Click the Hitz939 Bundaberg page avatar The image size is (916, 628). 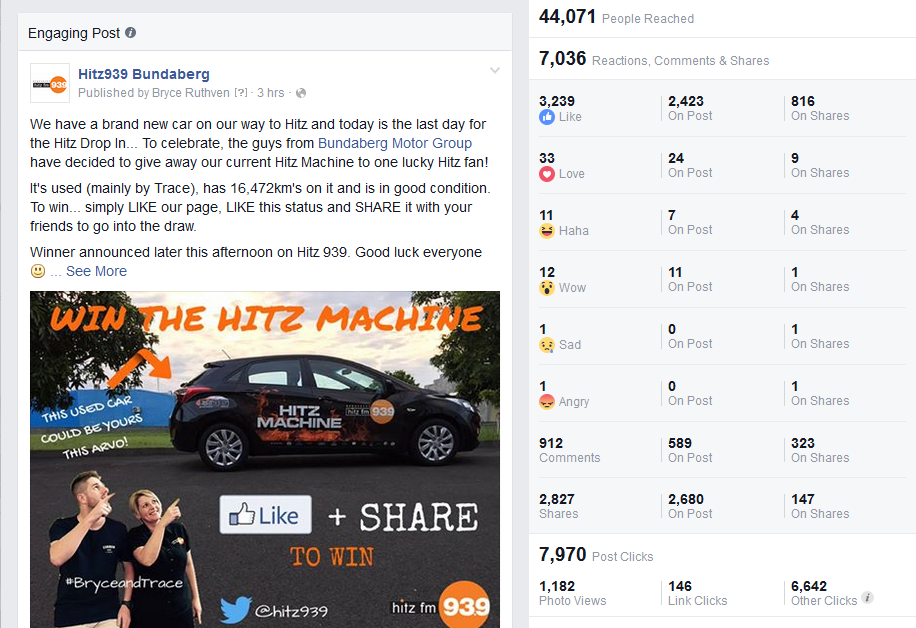50,83
